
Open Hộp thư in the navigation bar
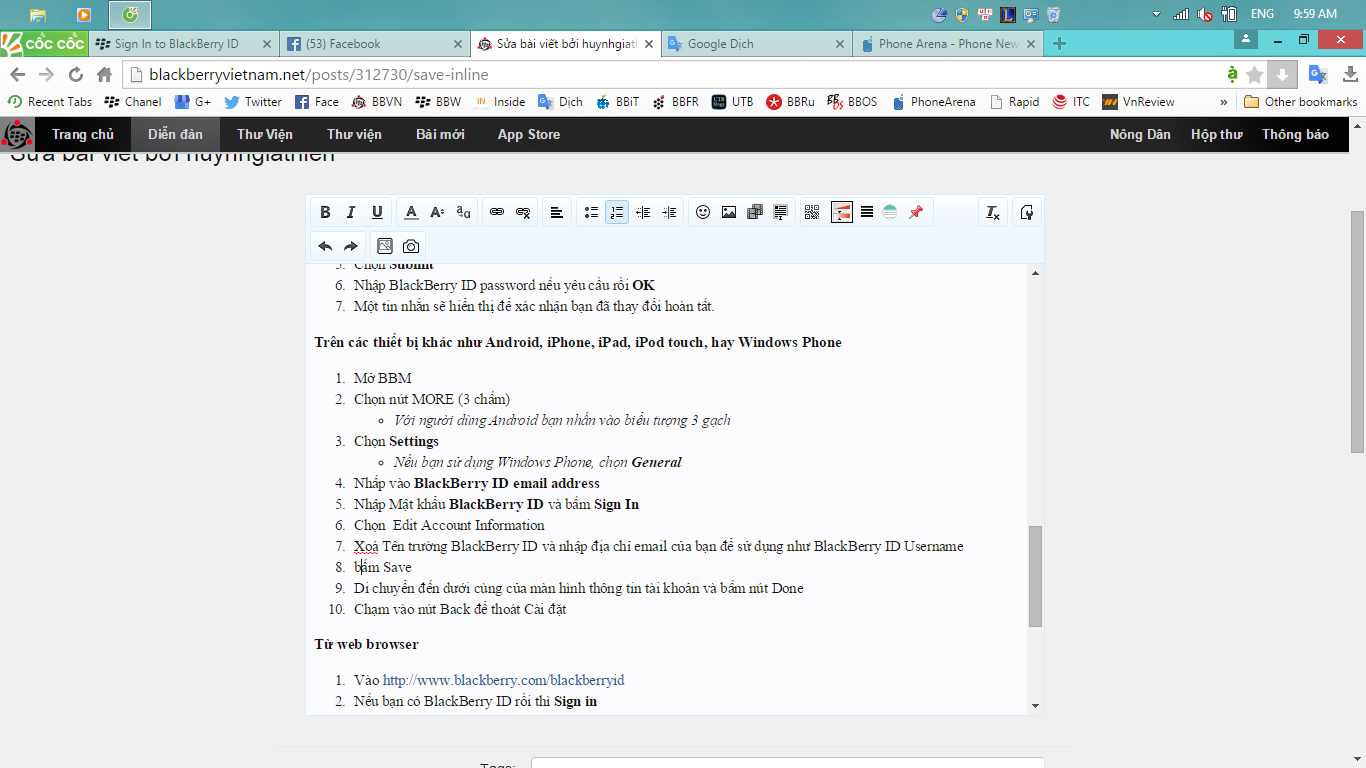coord(1216,134)
